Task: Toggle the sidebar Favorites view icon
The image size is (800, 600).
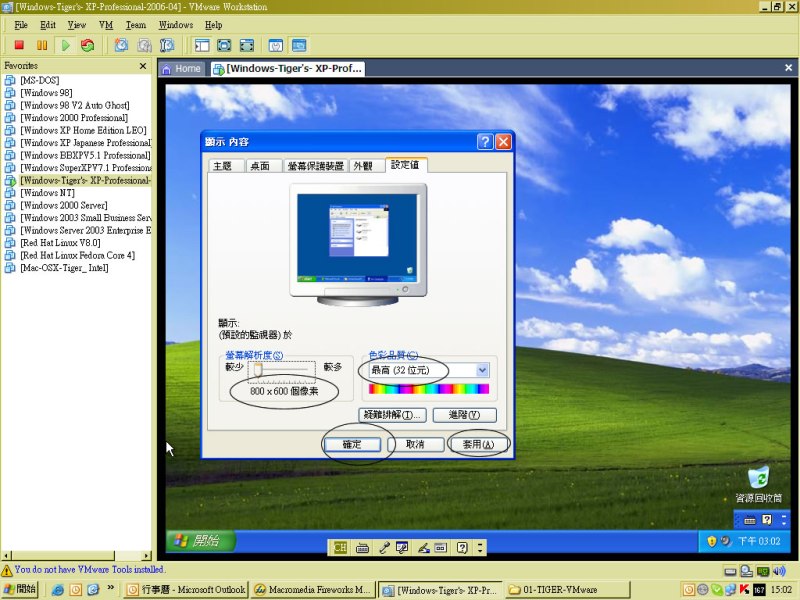Action: point(202,45)
